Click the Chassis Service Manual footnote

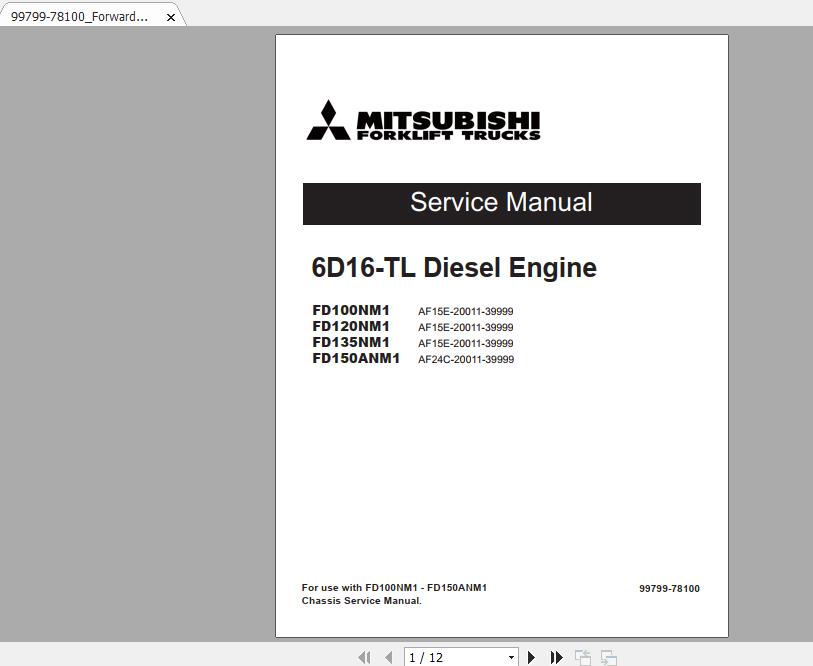coord(361,600)
